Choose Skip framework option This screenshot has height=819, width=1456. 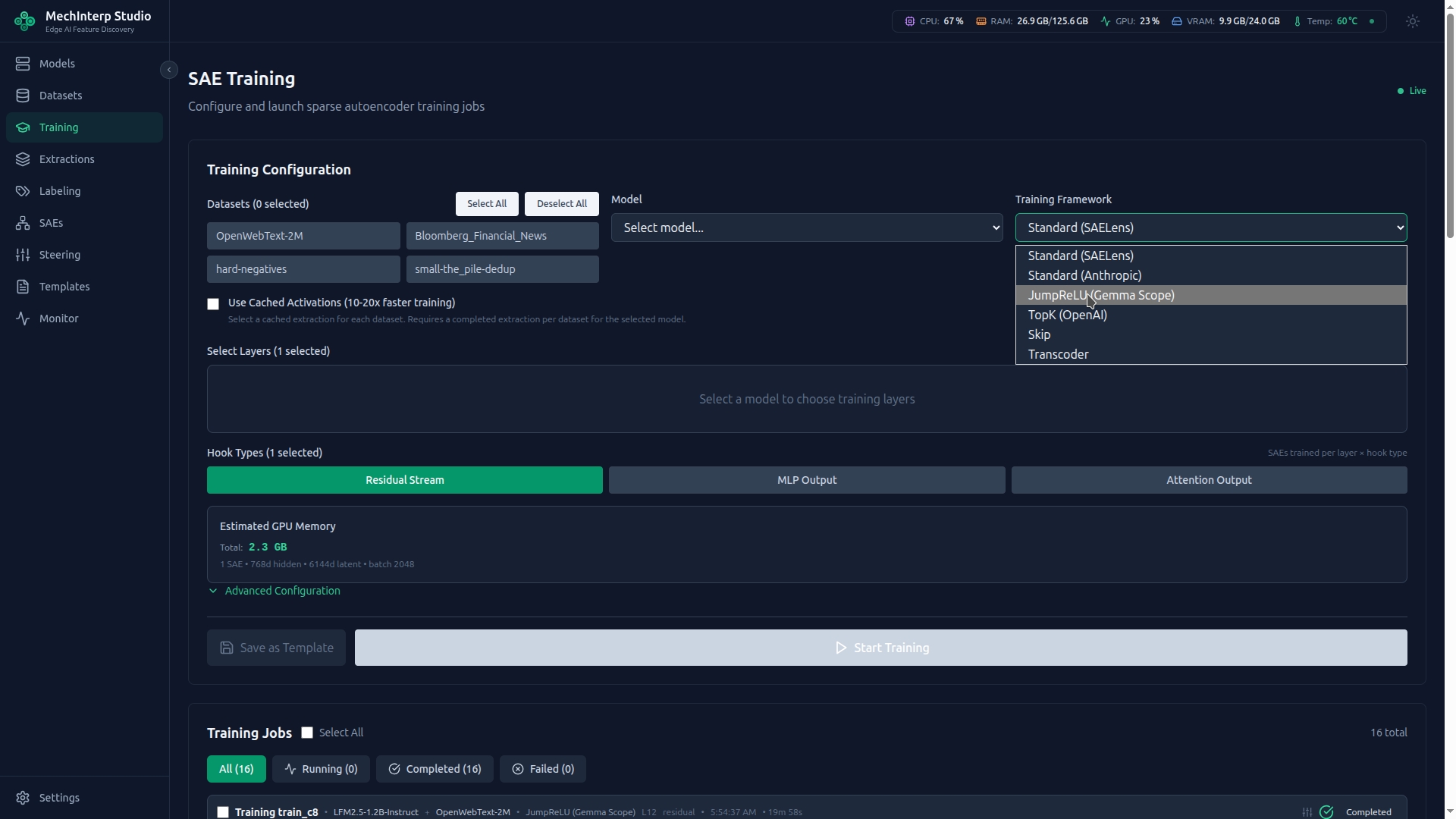coord(1211,334)
